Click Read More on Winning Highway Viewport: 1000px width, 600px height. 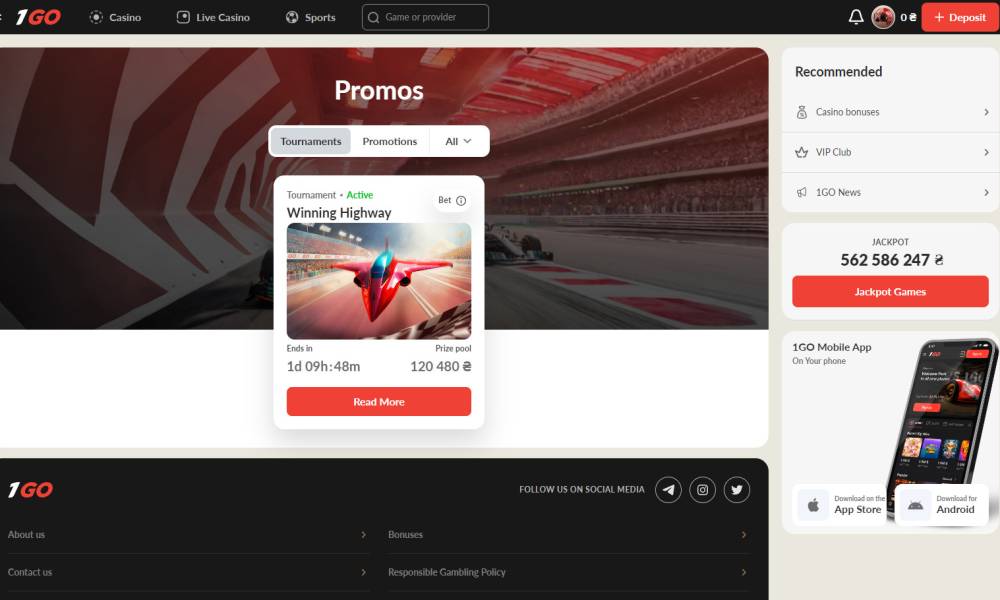(x=379, y=402)
